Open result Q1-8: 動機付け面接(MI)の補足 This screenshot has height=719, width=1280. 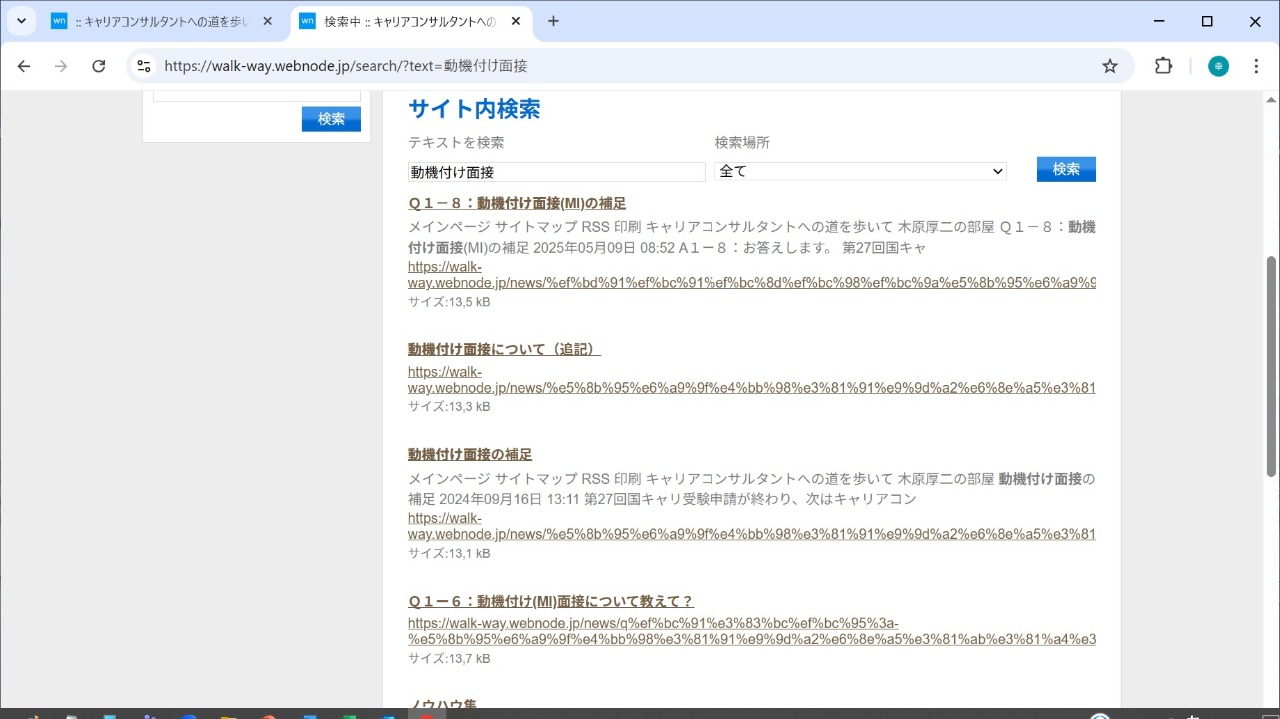tap(516, 203)
